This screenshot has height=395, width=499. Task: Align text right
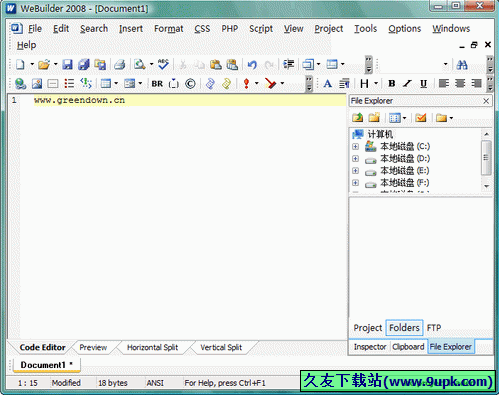(476, 83)
